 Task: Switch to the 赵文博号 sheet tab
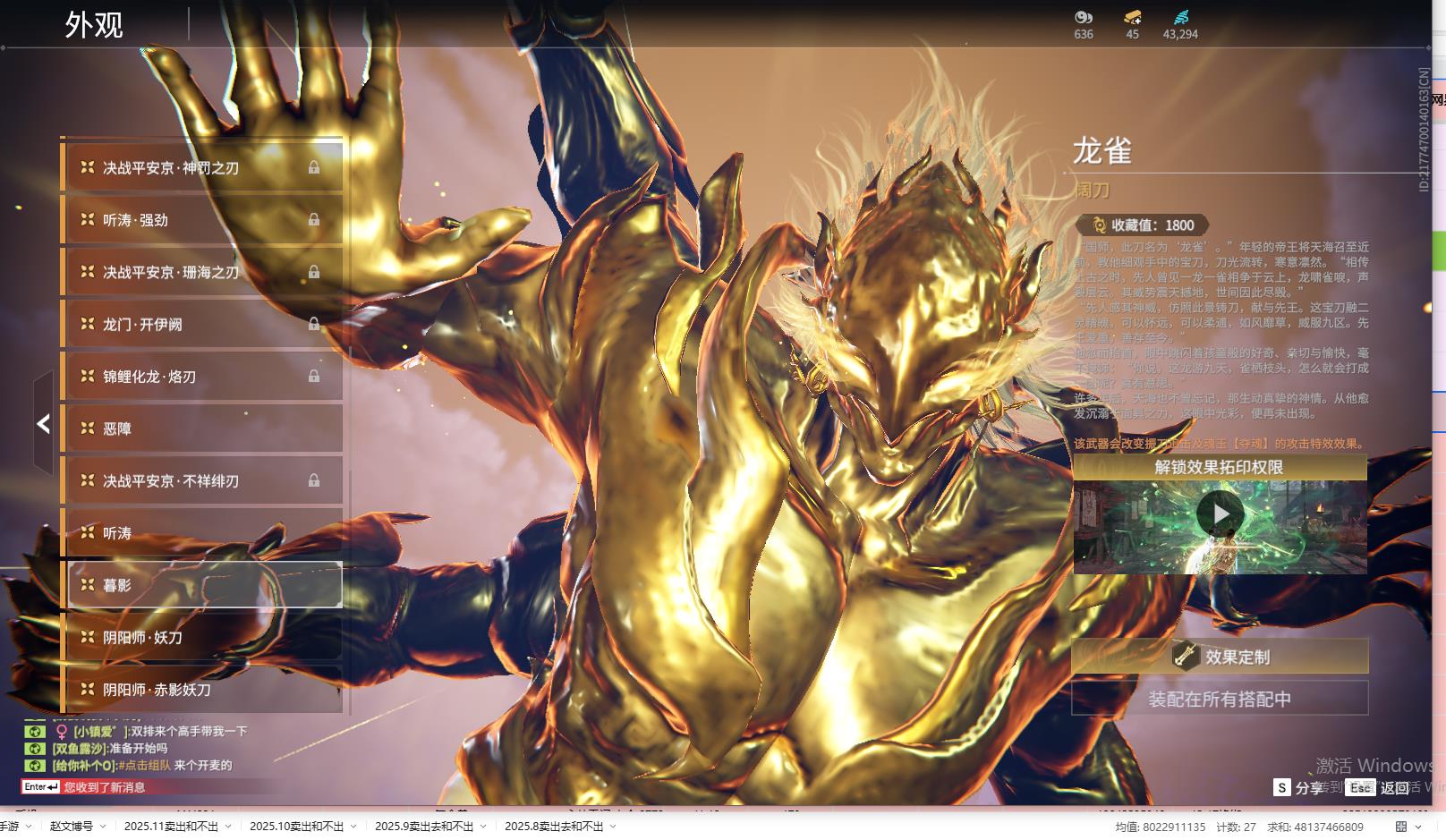[x=72, y=827]
